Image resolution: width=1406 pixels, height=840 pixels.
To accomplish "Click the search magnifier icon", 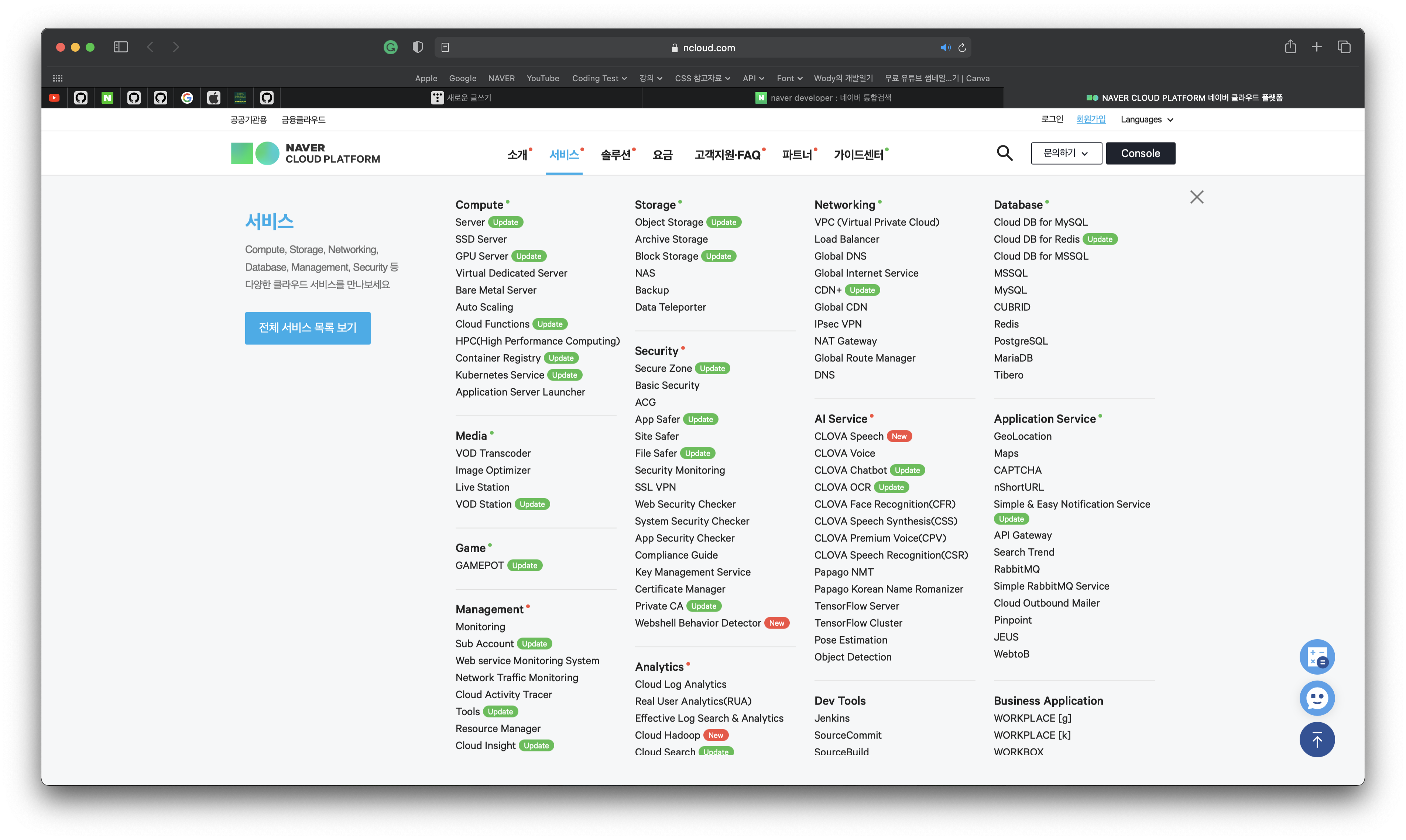I will pos(1005,153).
